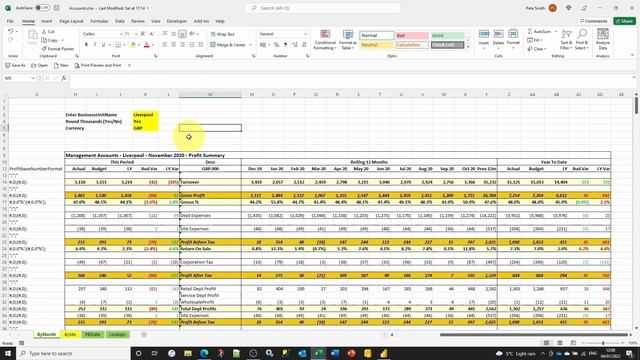The width and height of the screenshot is (640, 360).
Task: Click Print Preview and Print button
Action: 98,65
